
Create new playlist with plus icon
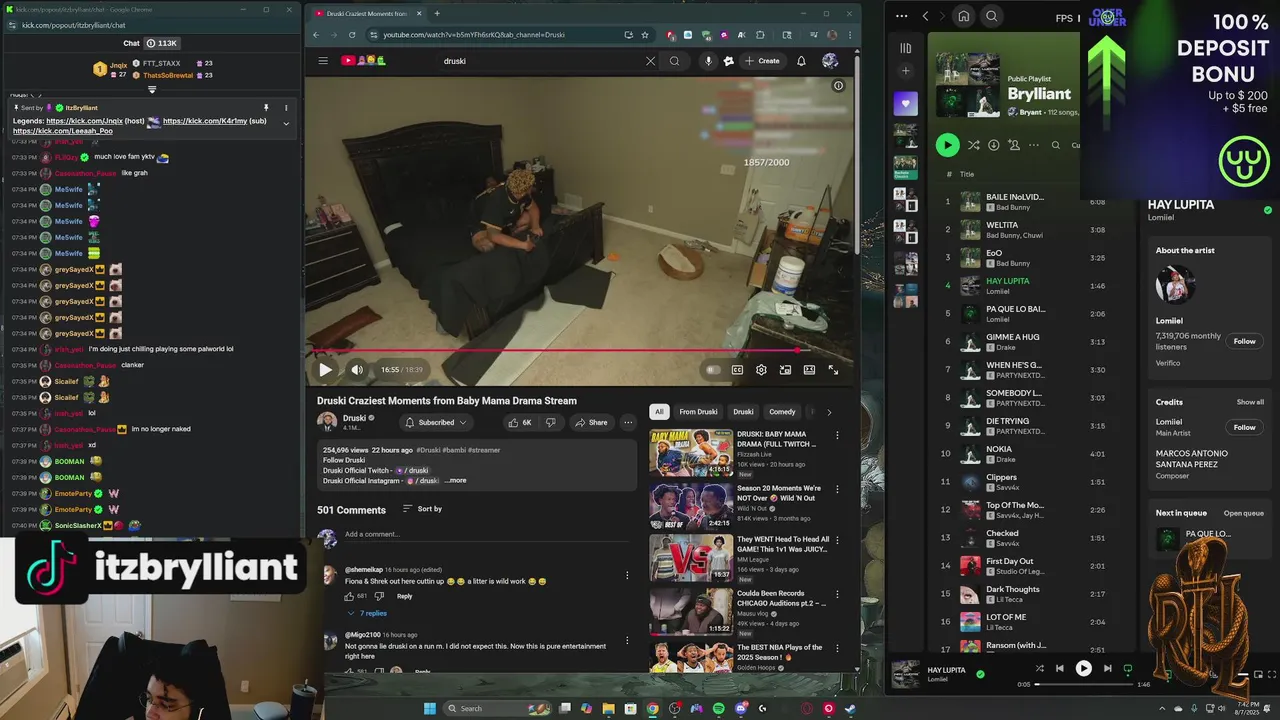(905, 71)
